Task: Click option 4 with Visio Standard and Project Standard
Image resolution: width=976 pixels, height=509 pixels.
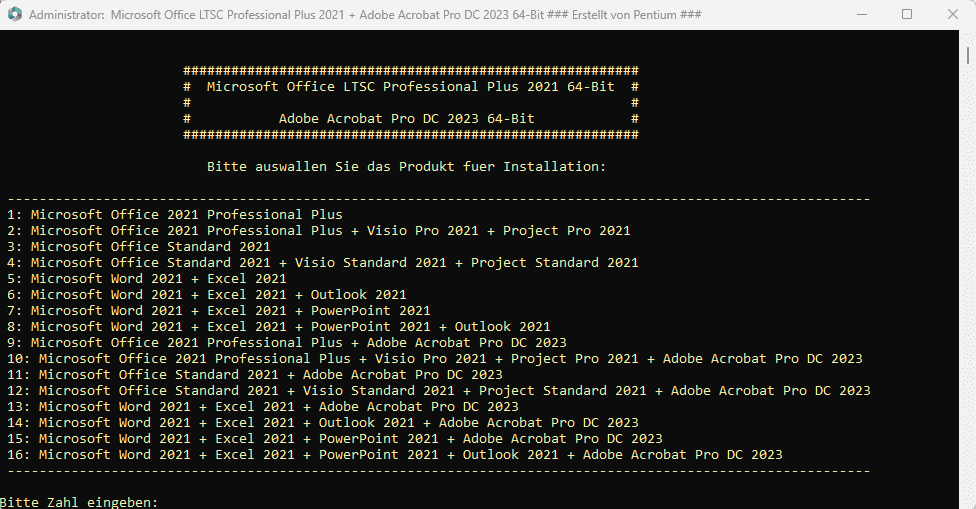Action: point(322,263)
